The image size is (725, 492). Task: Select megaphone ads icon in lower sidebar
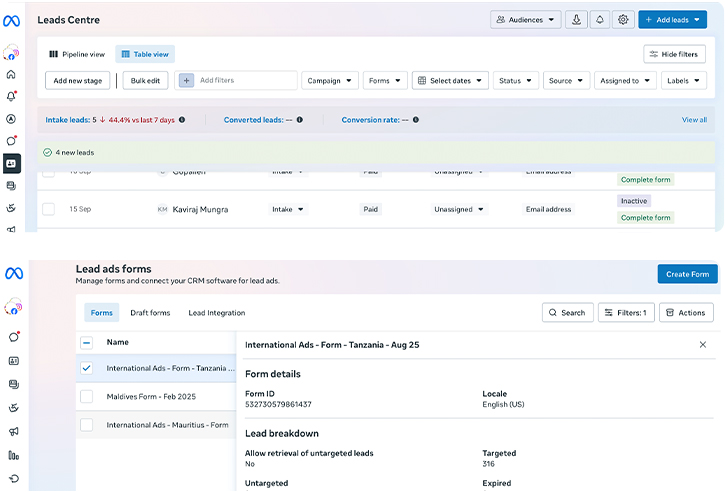coord(13,431)
